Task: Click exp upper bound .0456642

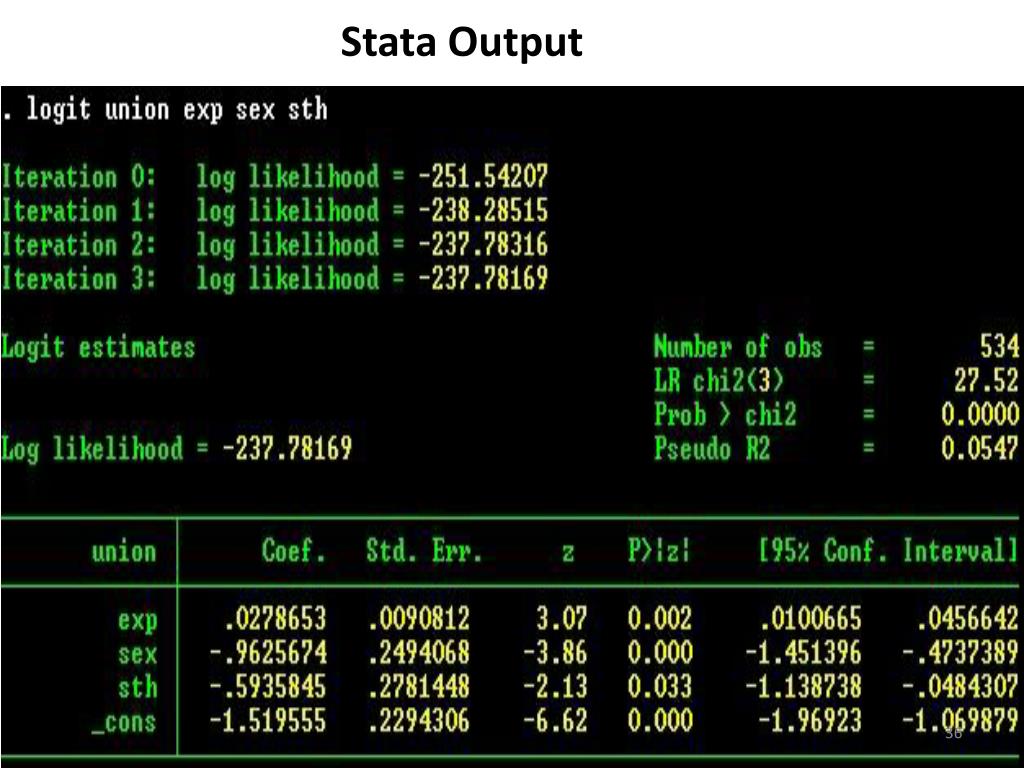Action: 967,619
